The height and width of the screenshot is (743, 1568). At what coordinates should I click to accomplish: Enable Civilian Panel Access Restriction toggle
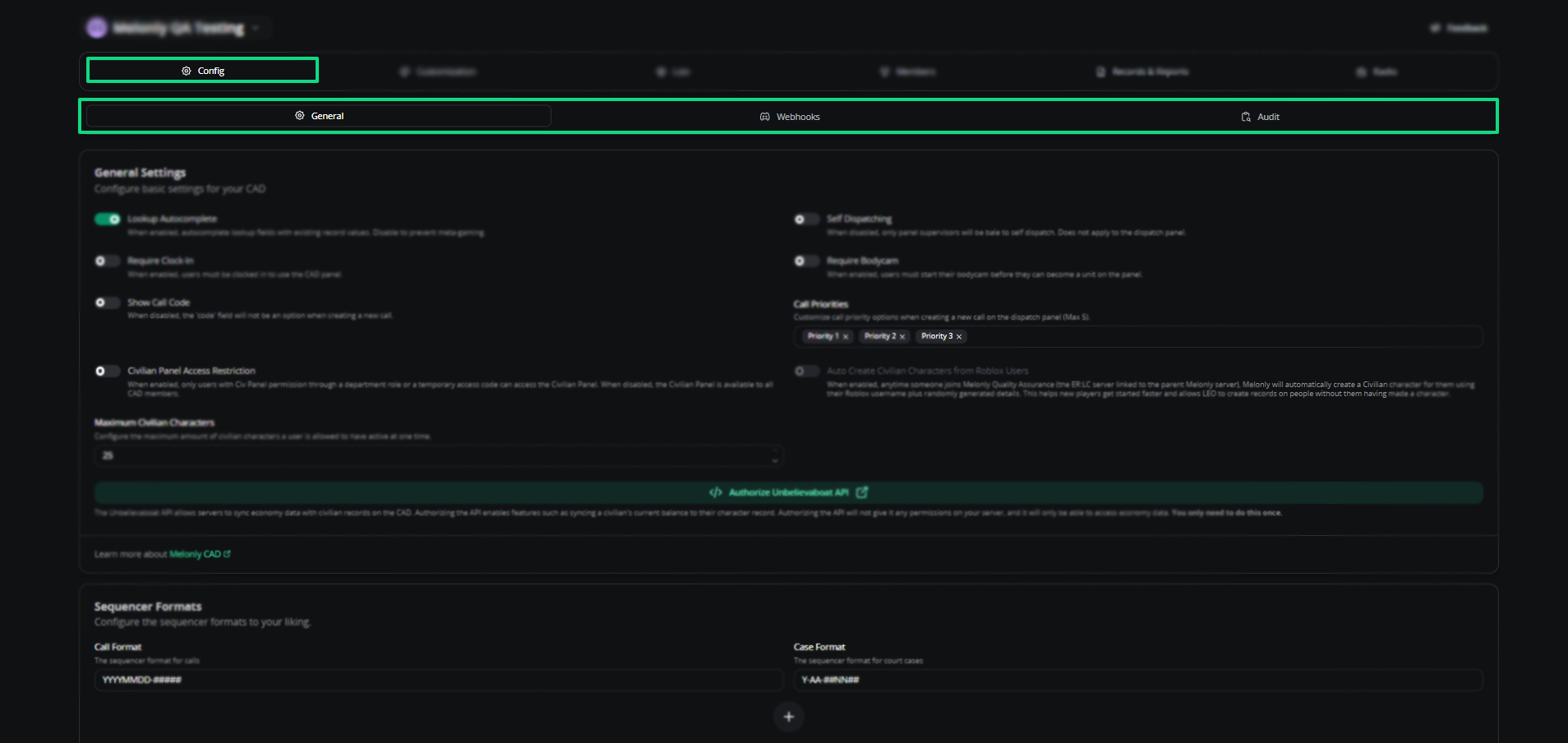[108, 371]
